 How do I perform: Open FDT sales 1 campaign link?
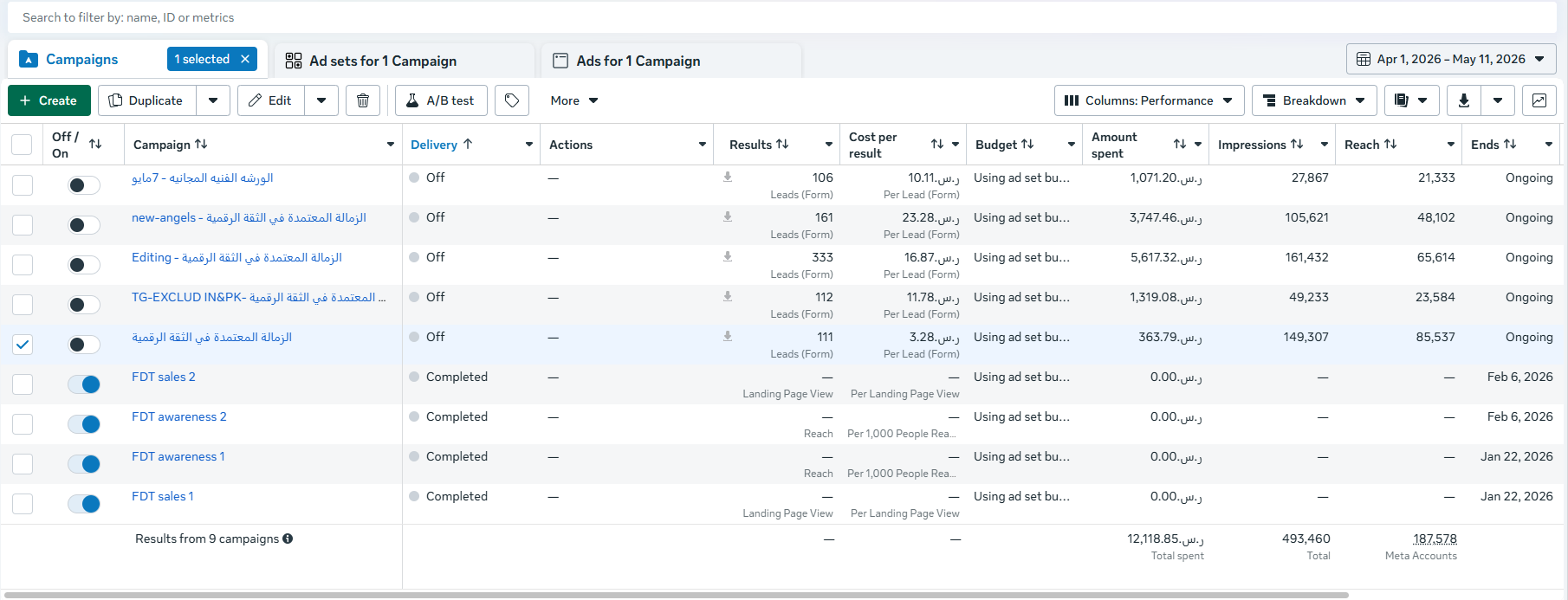tap(163, 496)
